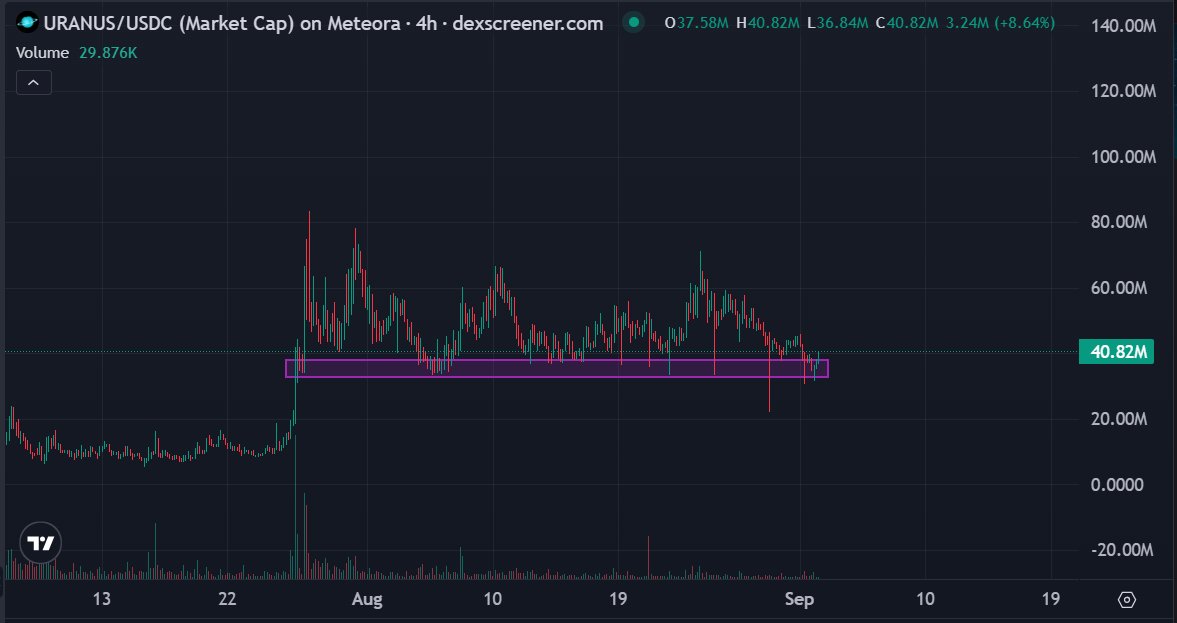This screenshot has height=623, width=1177.
Task: Click the high value H40.82M
Action: pos(768,23)
